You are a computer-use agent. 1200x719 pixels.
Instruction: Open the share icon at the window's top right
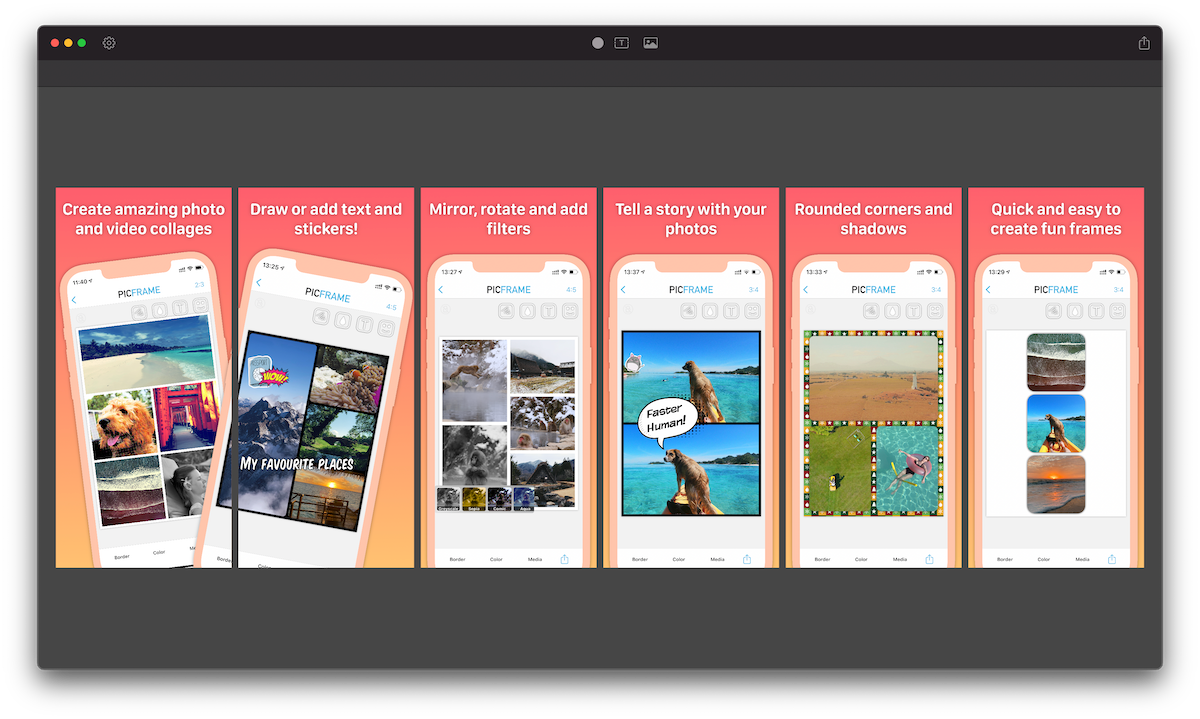[1144, 43]
